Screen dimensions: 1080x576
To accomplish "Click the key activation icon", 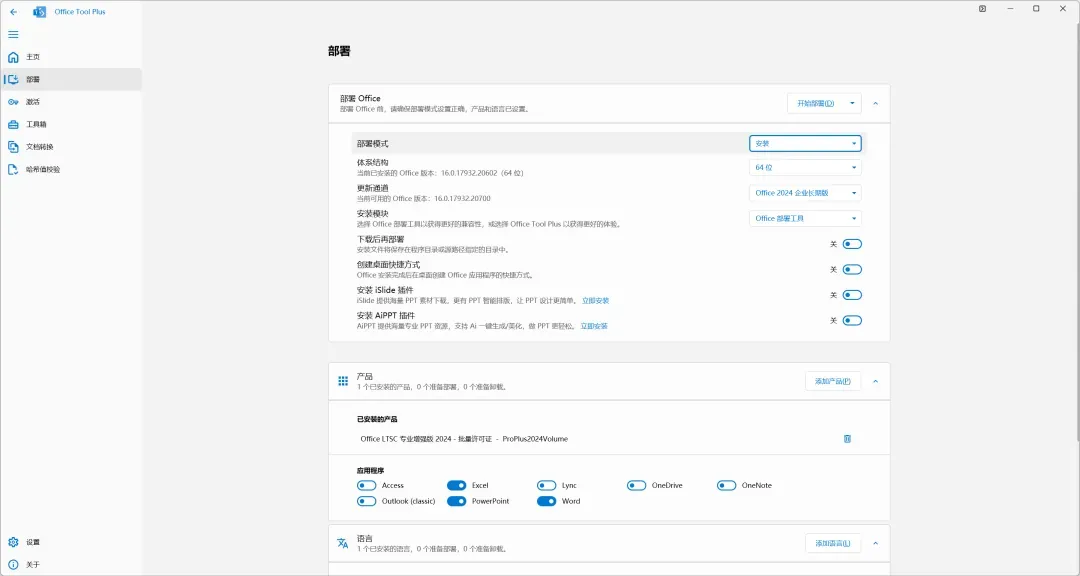I will tap(13, 102).
